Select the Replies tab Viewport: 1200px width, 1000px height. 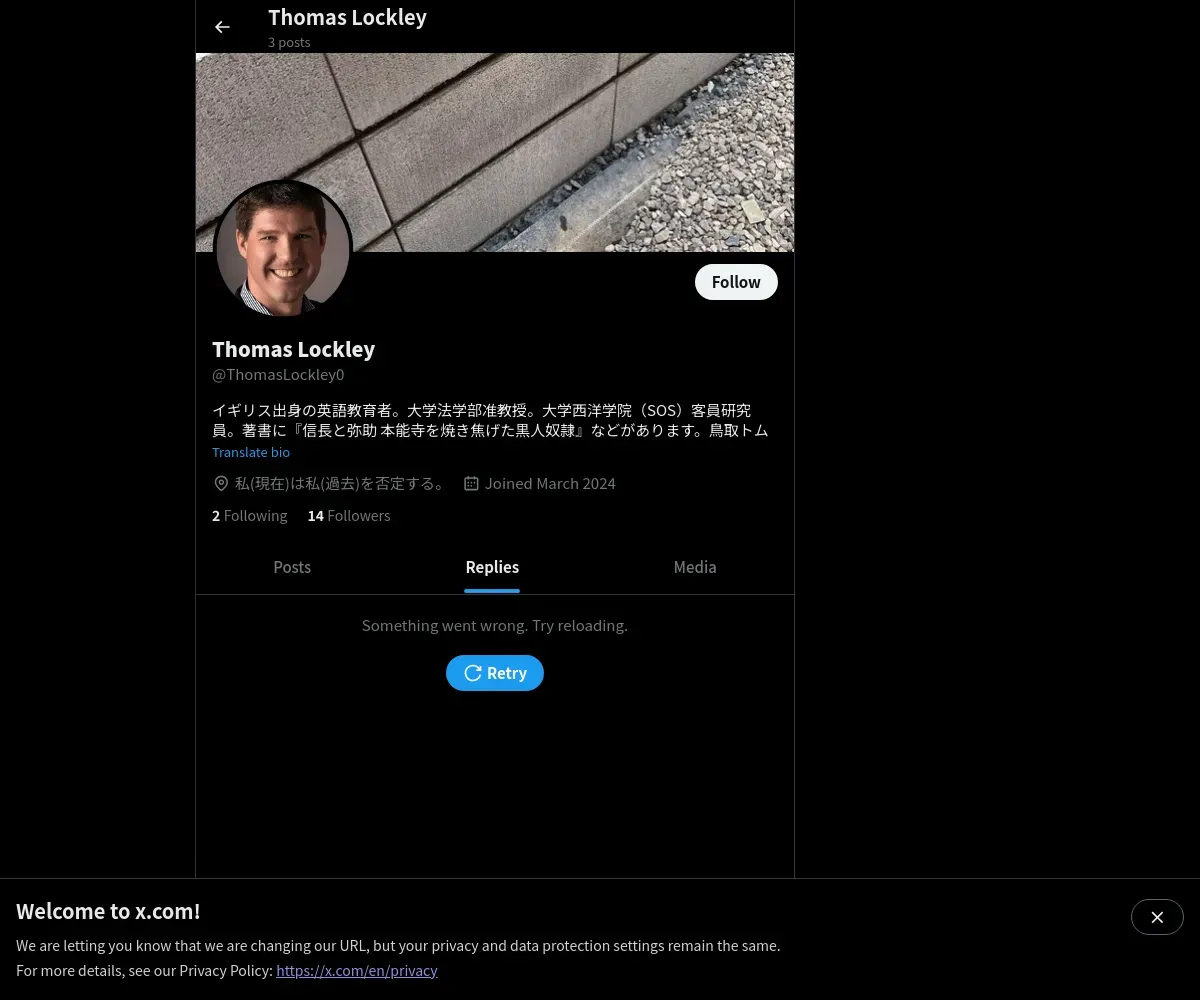[x=492, y=567]
